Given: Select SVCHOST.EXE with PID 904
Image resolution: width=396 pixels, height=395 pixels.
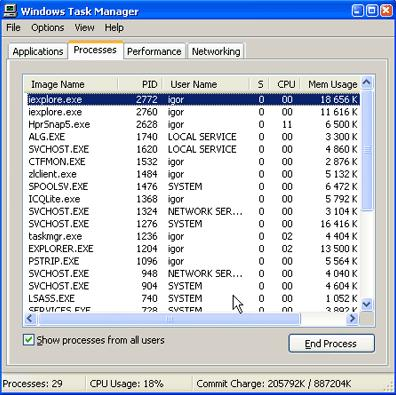Looking at the screenshot, I should (193, 286).
